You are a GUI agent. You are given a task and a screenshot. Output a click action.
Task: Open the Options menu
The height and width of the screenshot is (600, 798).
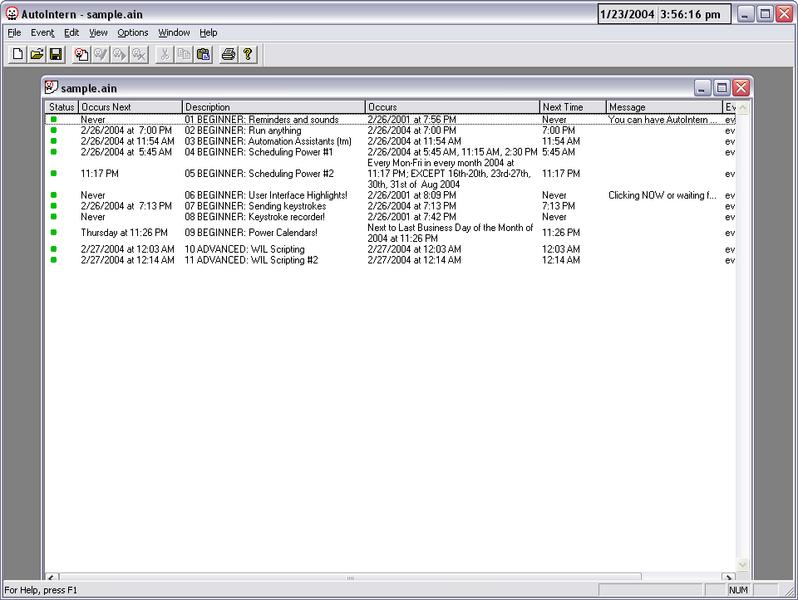tap(133, 33)
